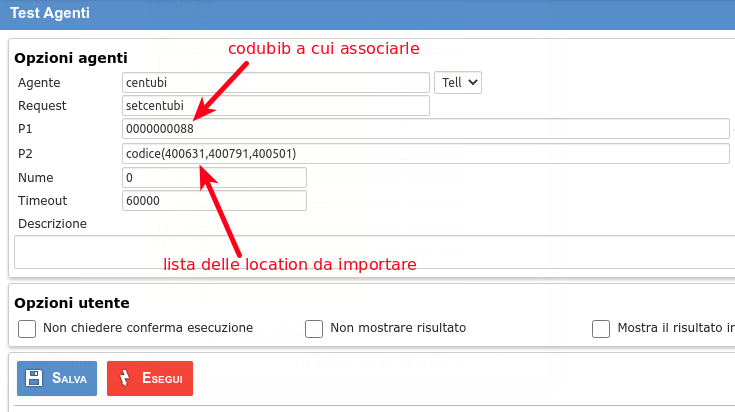
Task: Enable 'Non chiedere conferma esecuzione' checkbox
Action: [27, 328]
